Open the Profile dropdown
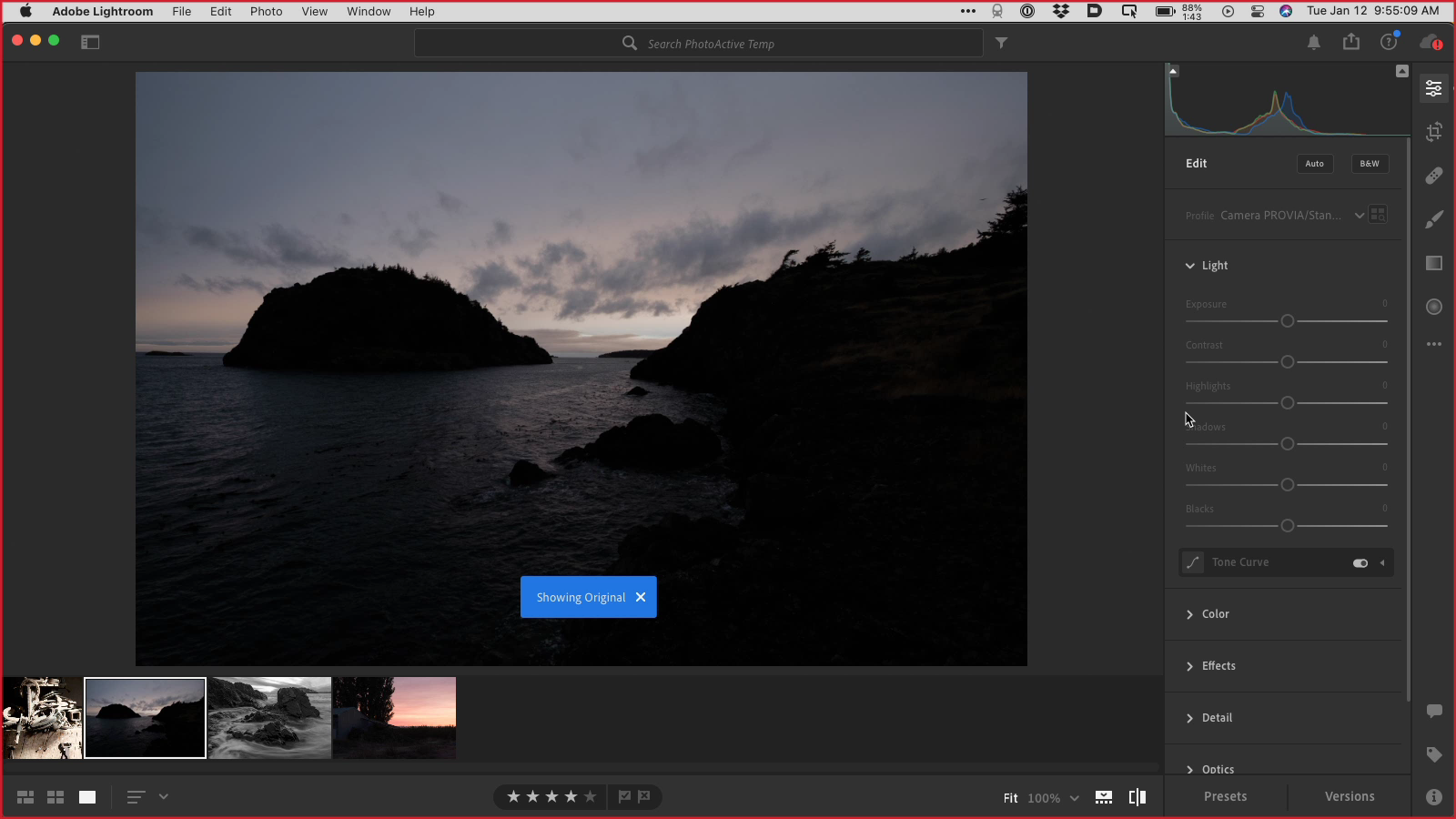The image size is (1456, 819). (1360, 216)
